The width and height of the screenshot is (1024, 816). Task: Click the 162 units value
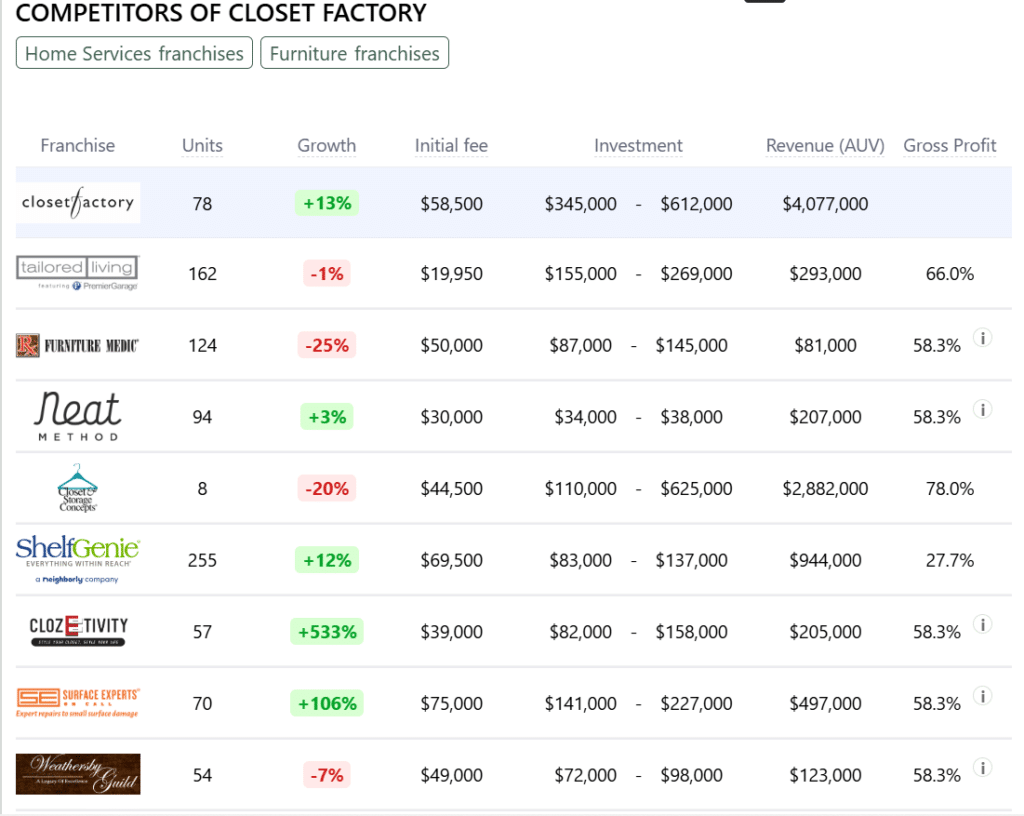point(202,274)
